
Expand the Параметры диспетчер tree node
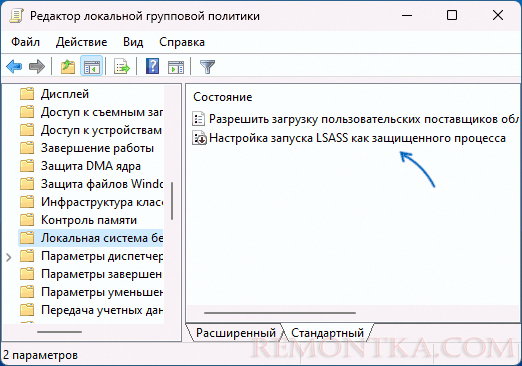click(x=9, y=257)
